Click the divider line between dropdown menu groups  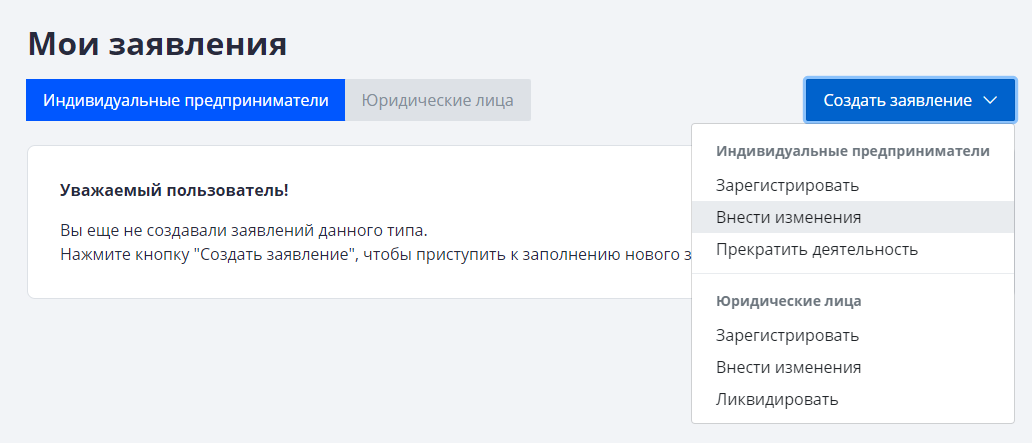coord(853,273)
